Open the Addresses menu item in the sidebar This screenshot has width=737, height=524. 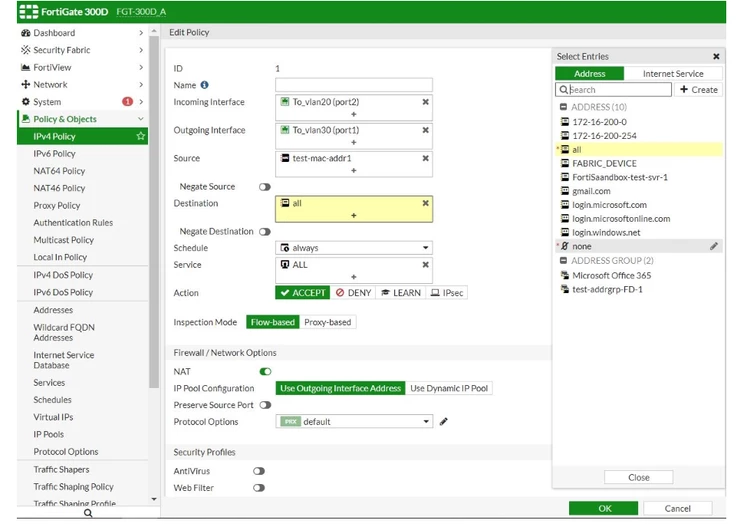[x=53, y=310]
